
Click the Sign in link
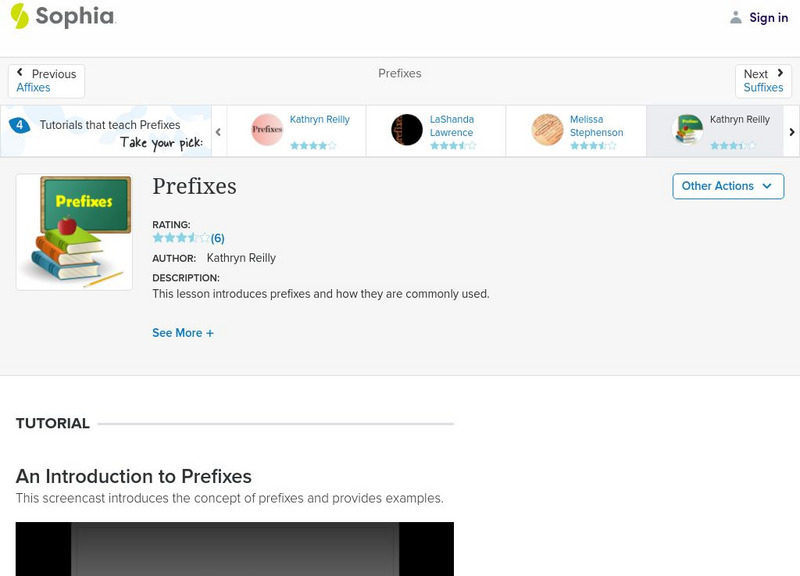point(768,17)
